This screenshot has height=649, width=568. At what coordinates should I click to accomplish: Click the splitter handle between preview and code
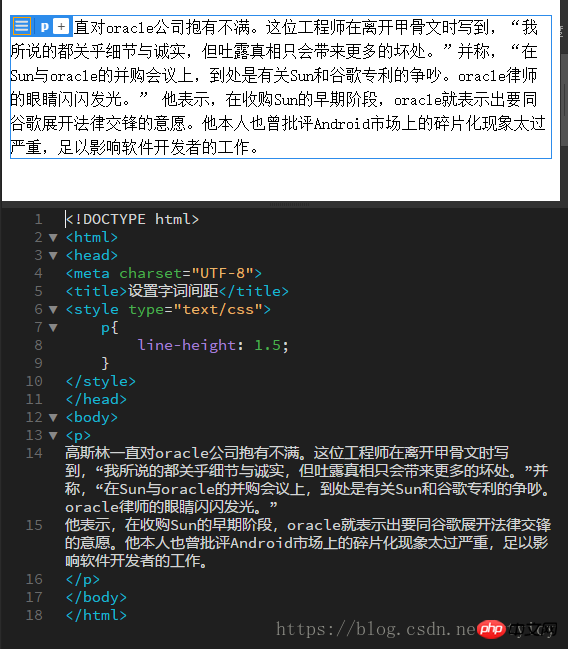289,204
